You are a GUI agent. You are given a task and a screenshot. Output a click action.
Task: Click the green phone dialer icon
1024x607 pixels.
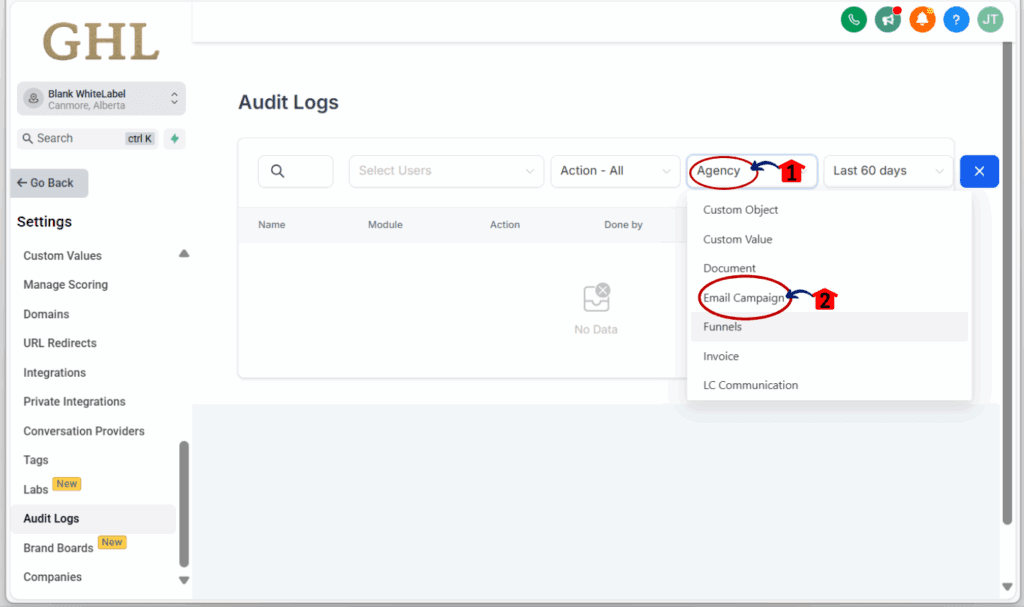(x=853, y=19)
